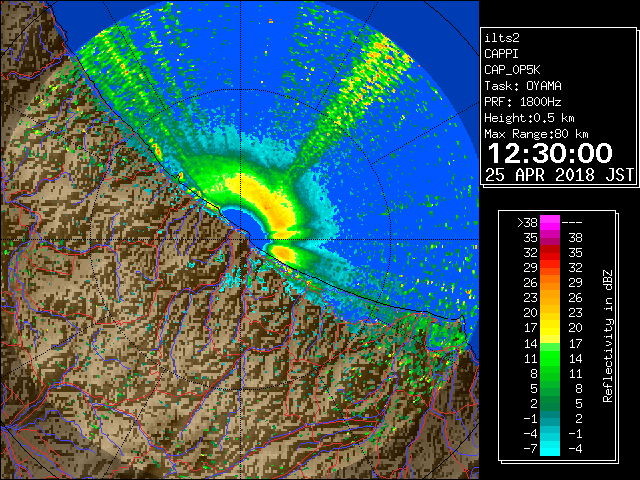640x480 pixels.
Task: Select the -7 legend label
Action: pos(530,449)
